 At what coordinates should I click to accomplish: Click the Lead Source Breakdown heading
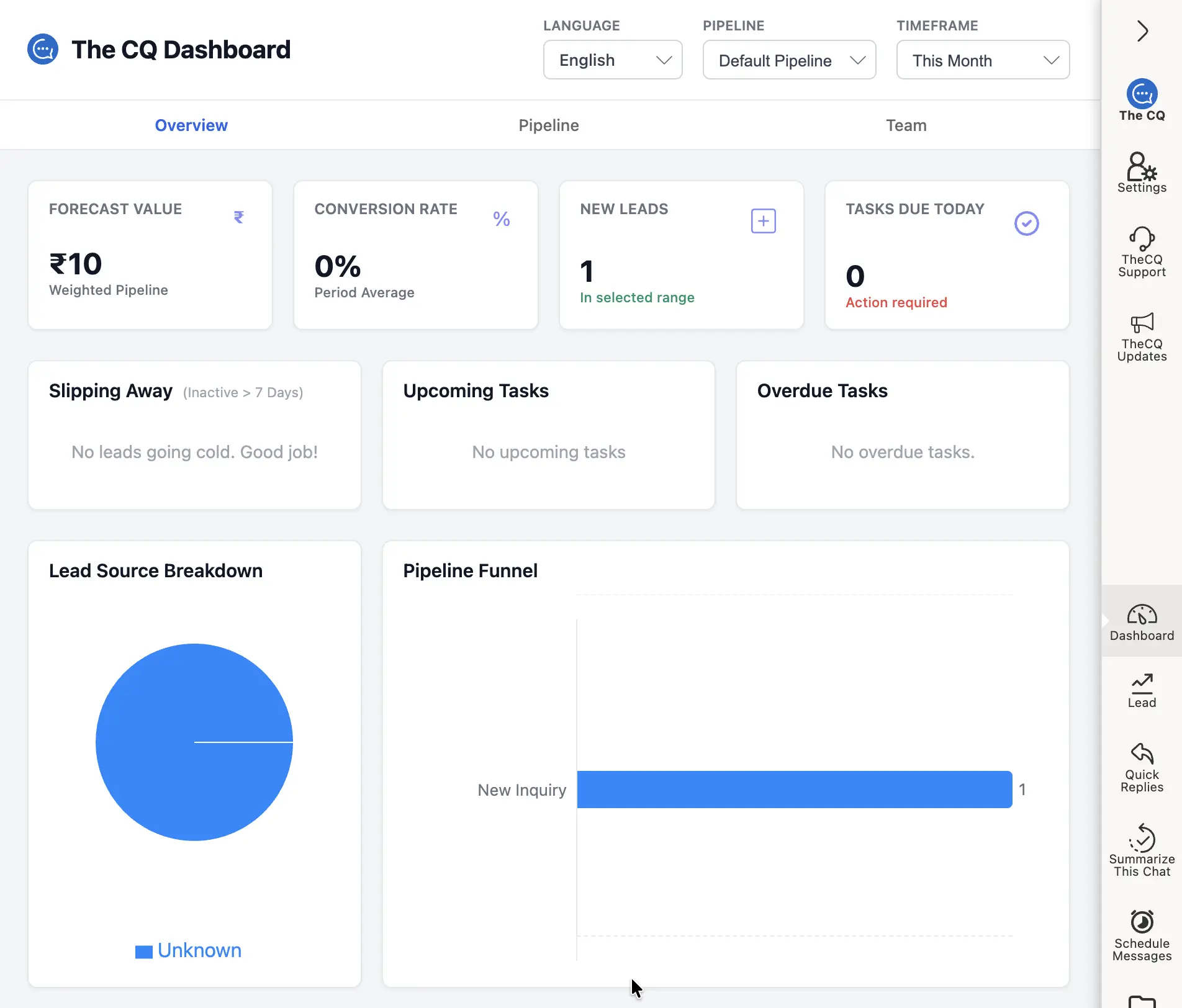(156, 571)
